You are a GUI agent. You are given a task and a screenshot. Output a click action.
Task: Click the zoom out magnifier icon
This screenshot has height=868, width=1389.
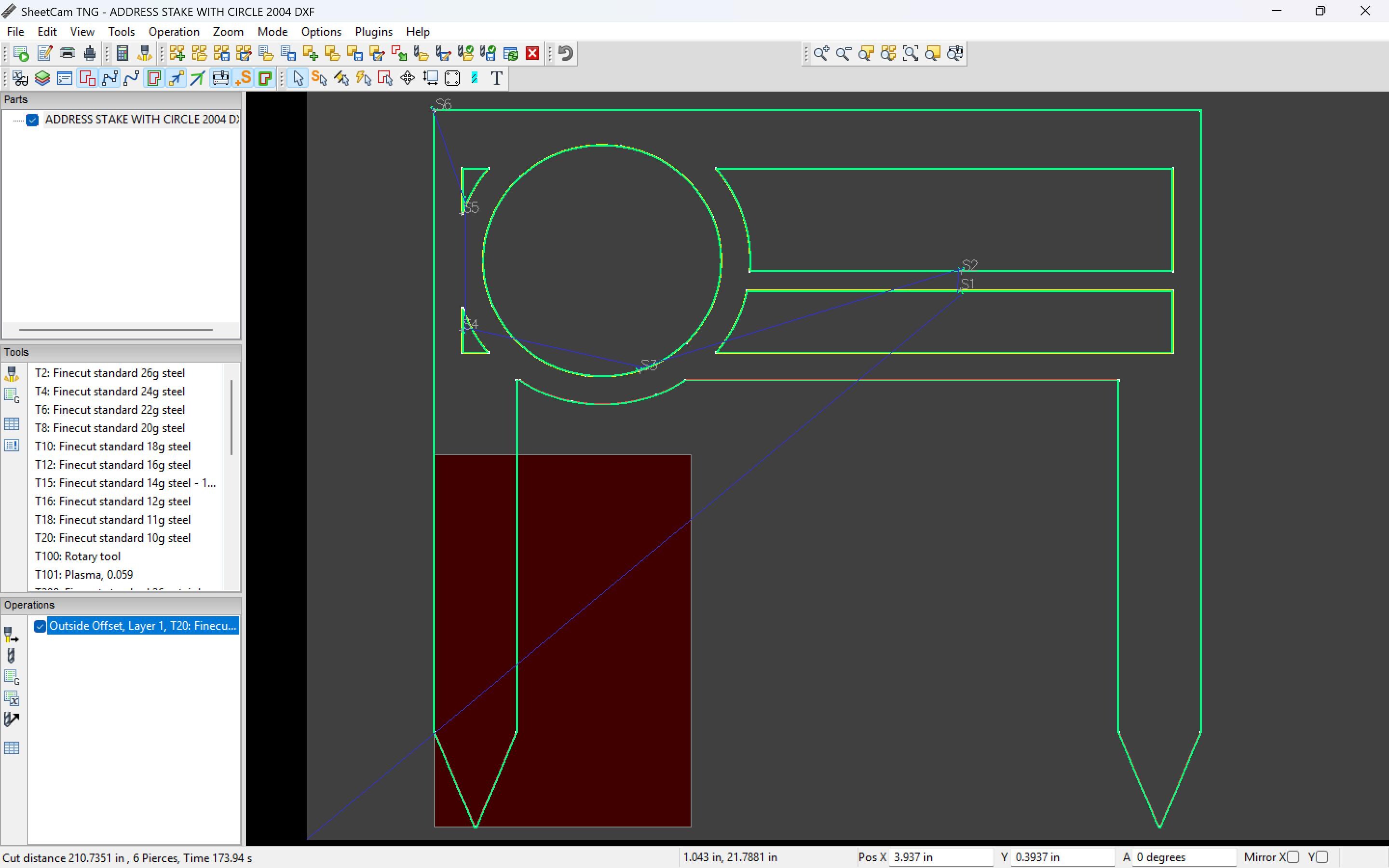click(843, 54)
